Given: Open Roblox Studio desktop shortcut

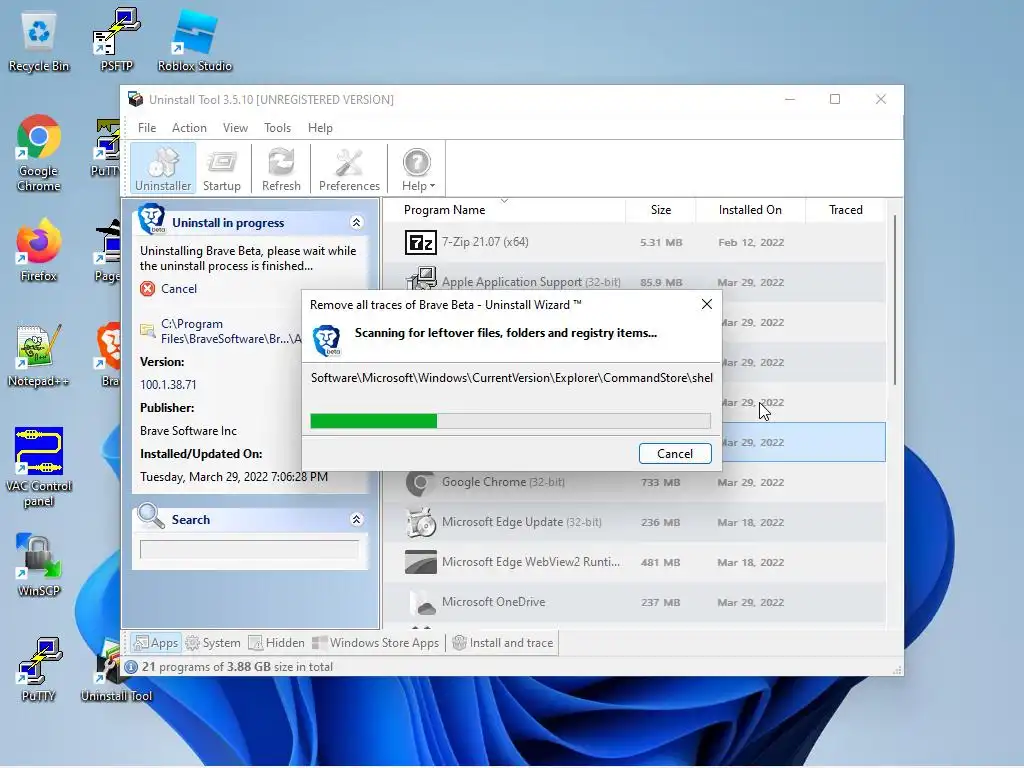Looking at the screenshot, I should pyautogui.click(x=195, y=39).
